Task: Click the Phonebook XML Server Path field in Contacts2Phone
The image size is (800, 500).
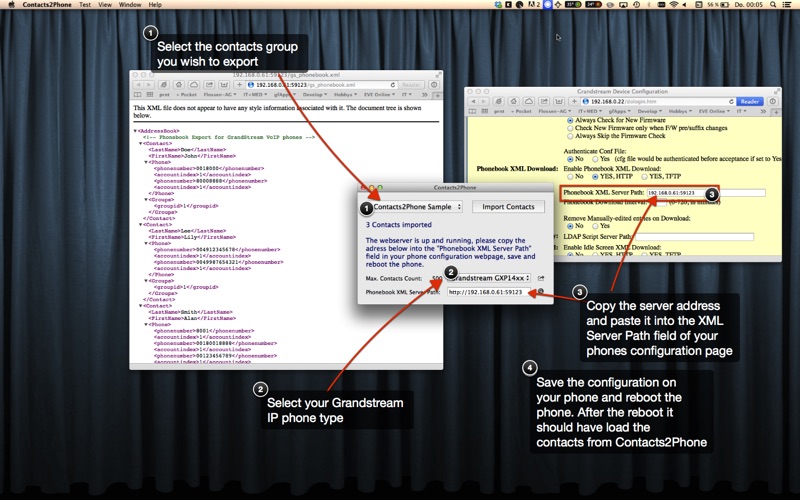Action: pos(488,292)
